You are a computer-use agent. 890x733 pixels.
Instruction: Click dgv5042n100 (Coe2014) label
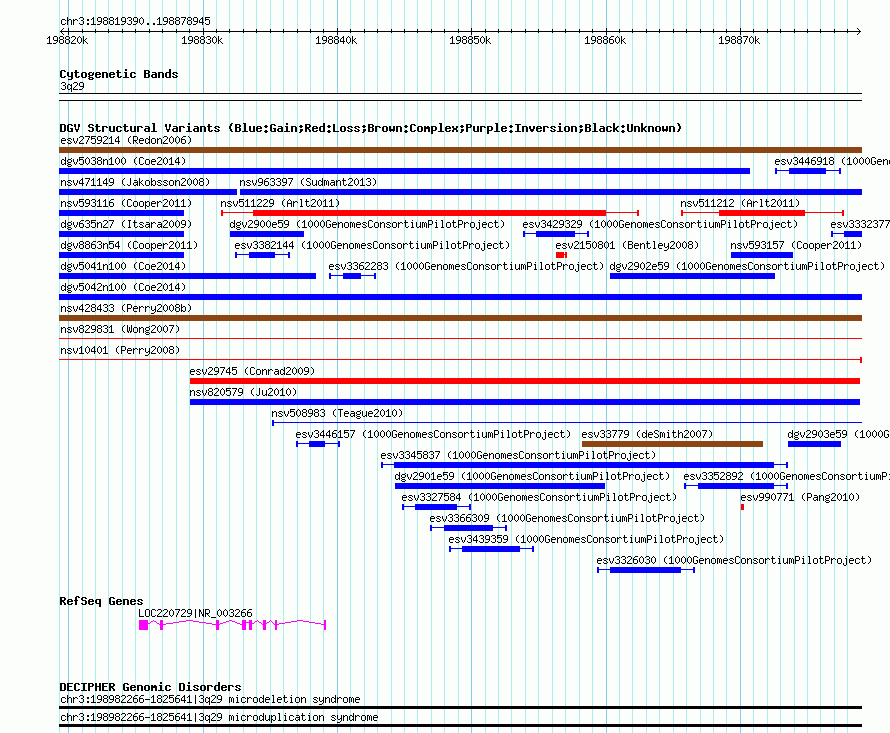pos(123,287)
